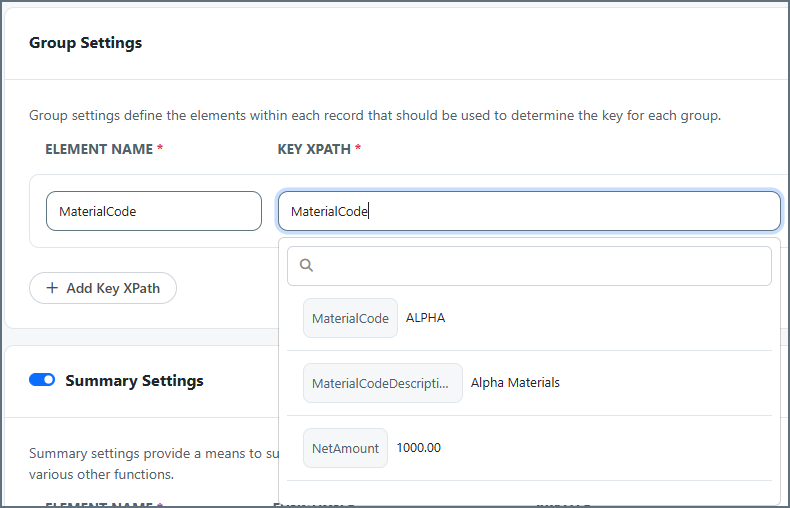This screenshot has height=508, width=790.
Task: Toggle the Summary Settings switch
Action: 42,380
